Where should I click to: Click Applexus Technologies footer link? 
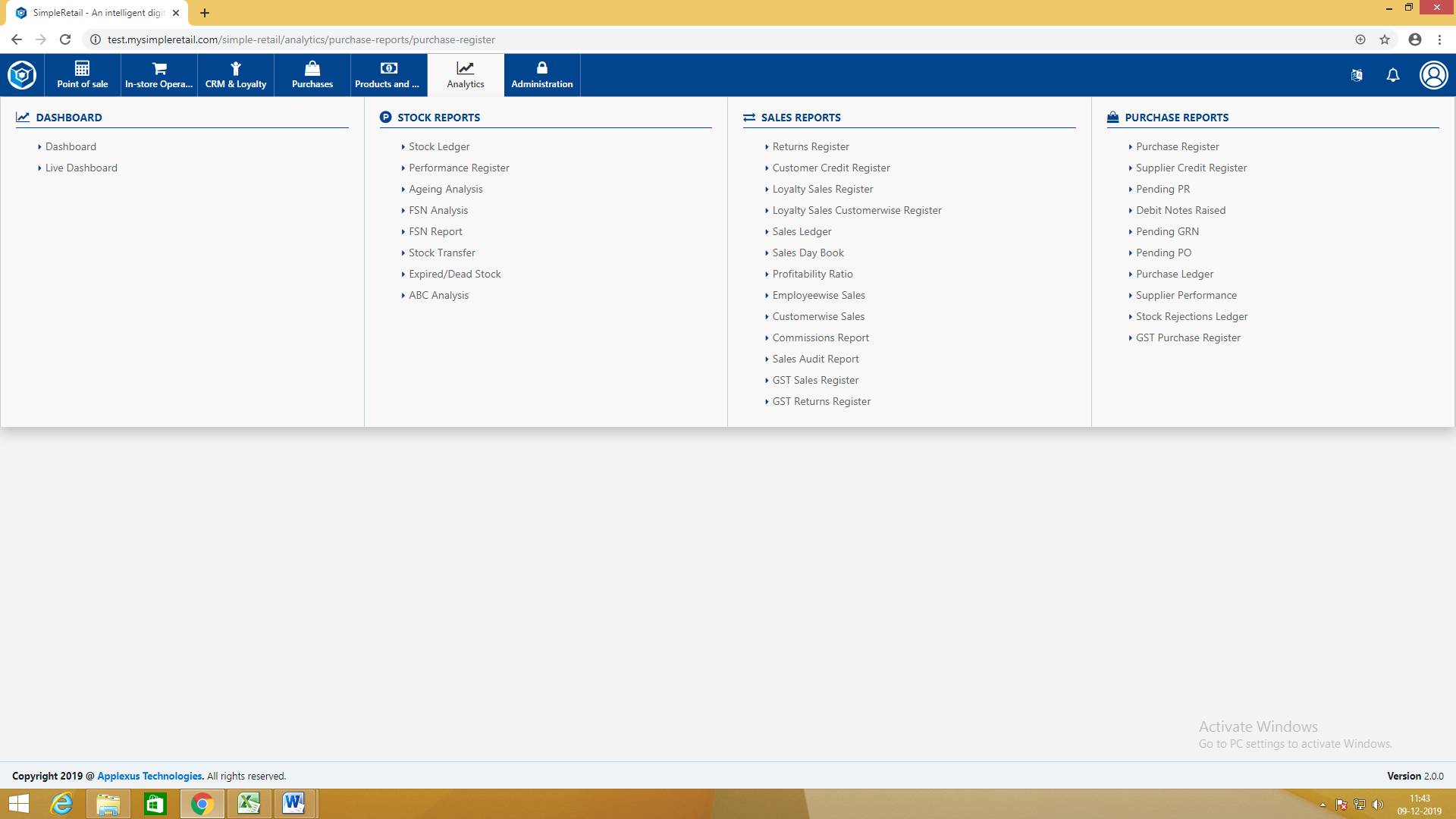(x=150, y=776)
